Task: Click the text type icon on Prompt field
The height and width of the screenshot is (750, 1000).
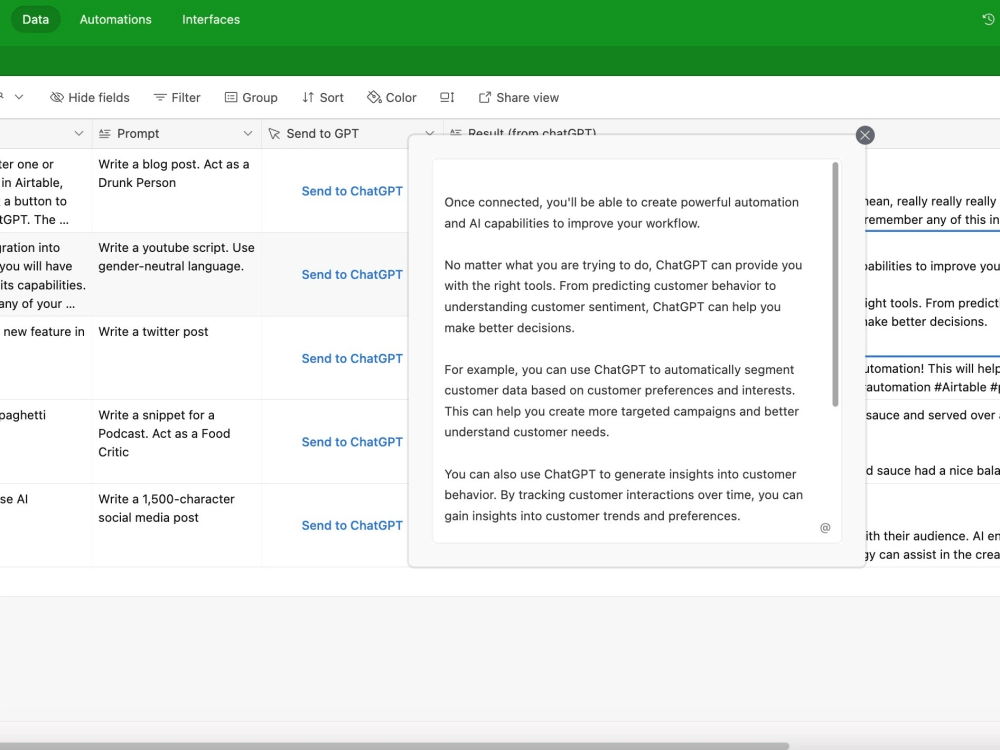Action: (103, 133)
